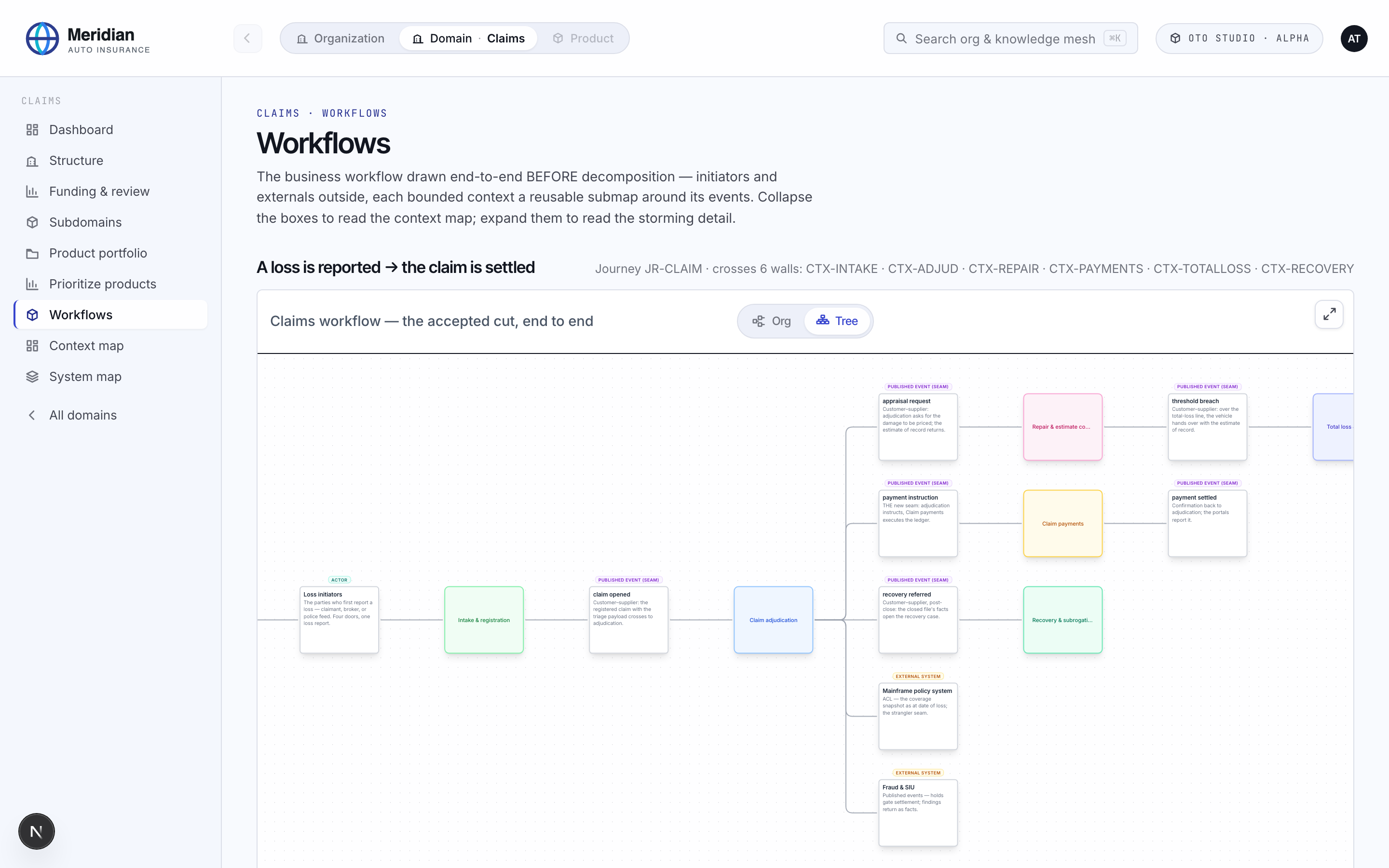Open System map in the sidebar
Screen dimensions: 1389x868
(111, 377)
